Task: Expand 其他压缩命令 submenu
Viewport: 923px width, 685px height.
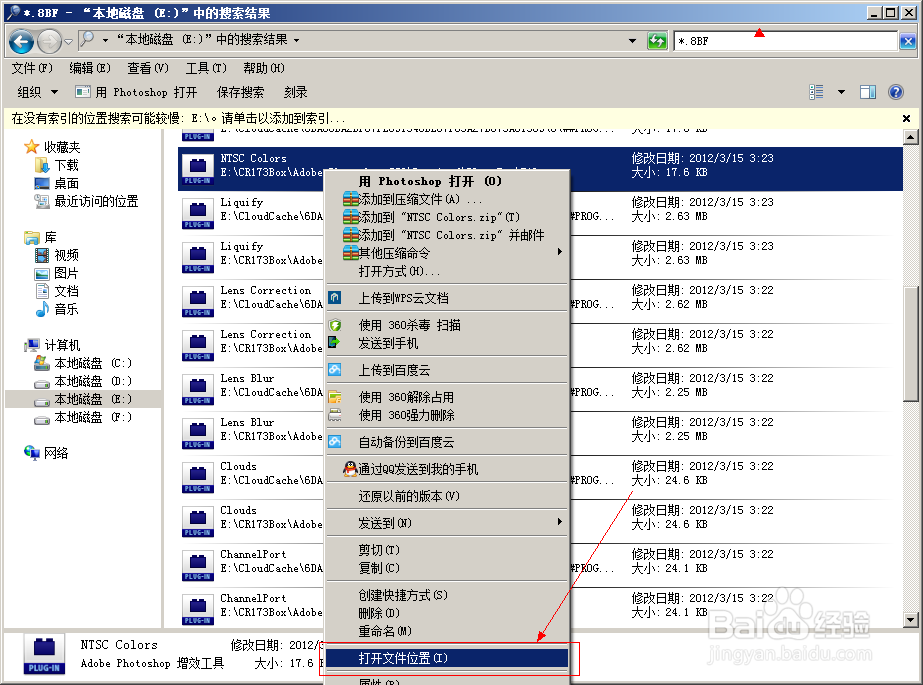Action: pyautogui.click(x=447, y=253)
